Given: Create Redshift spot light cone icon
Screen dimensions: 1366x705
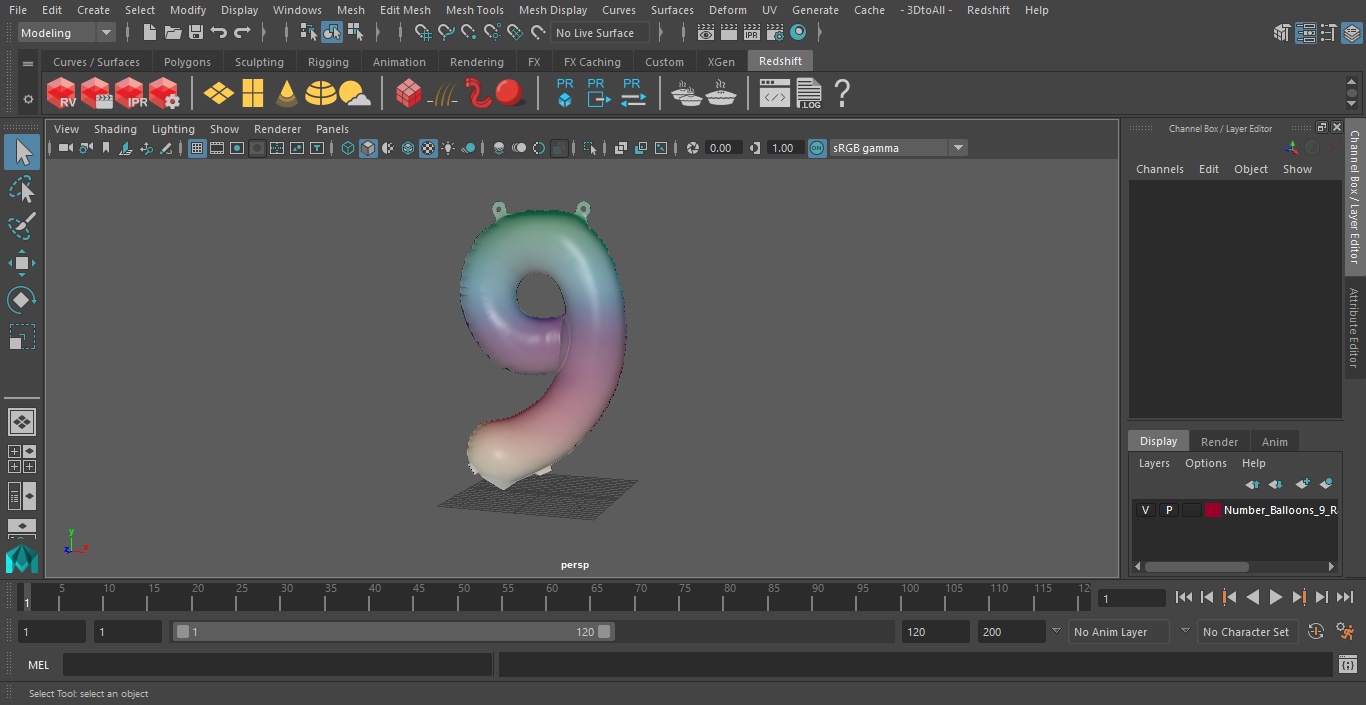Looking at the screenshot, I should (287, 94).
